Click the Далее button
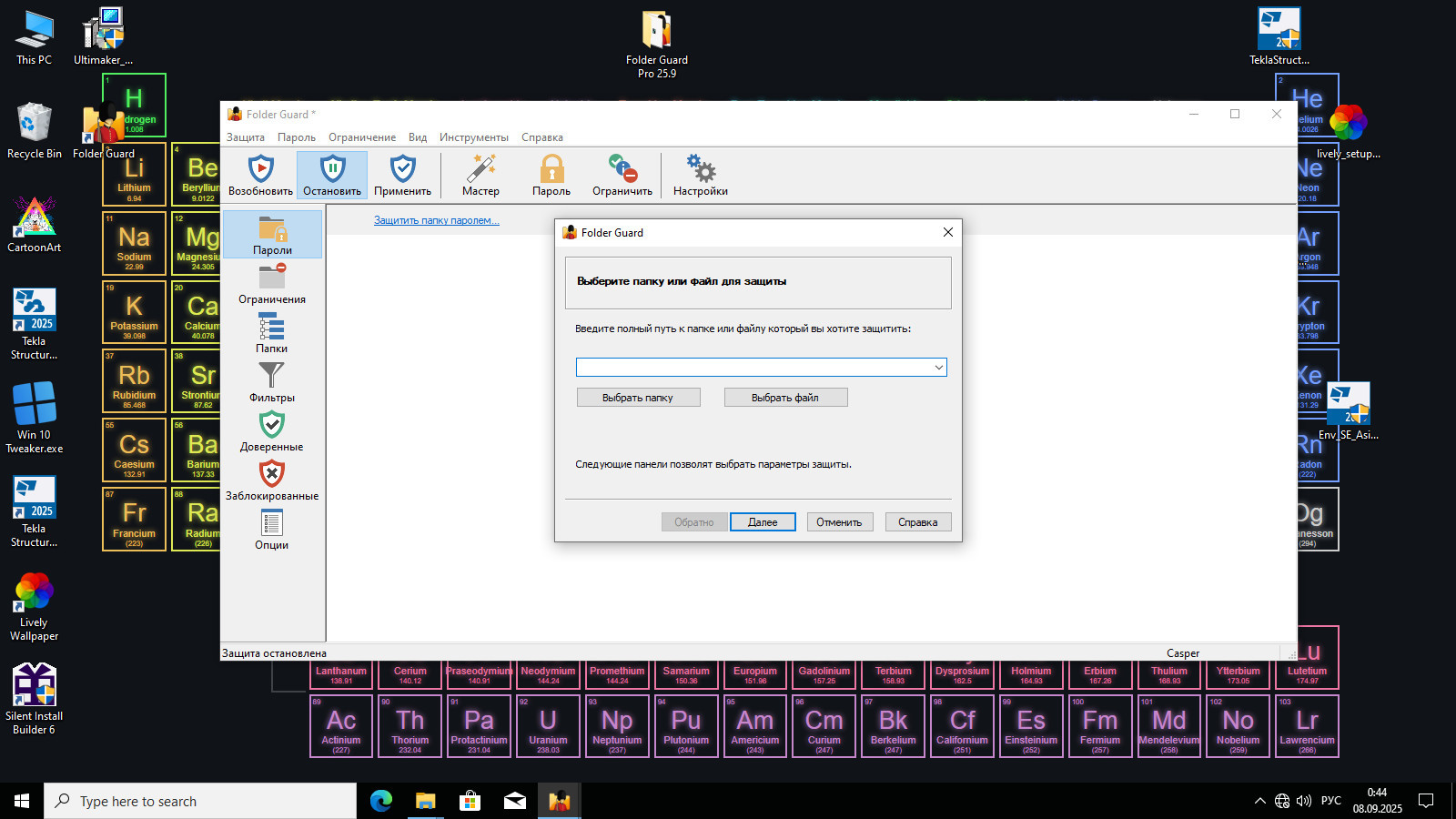This screenshot has width=1456, height=819. (763, 522)
